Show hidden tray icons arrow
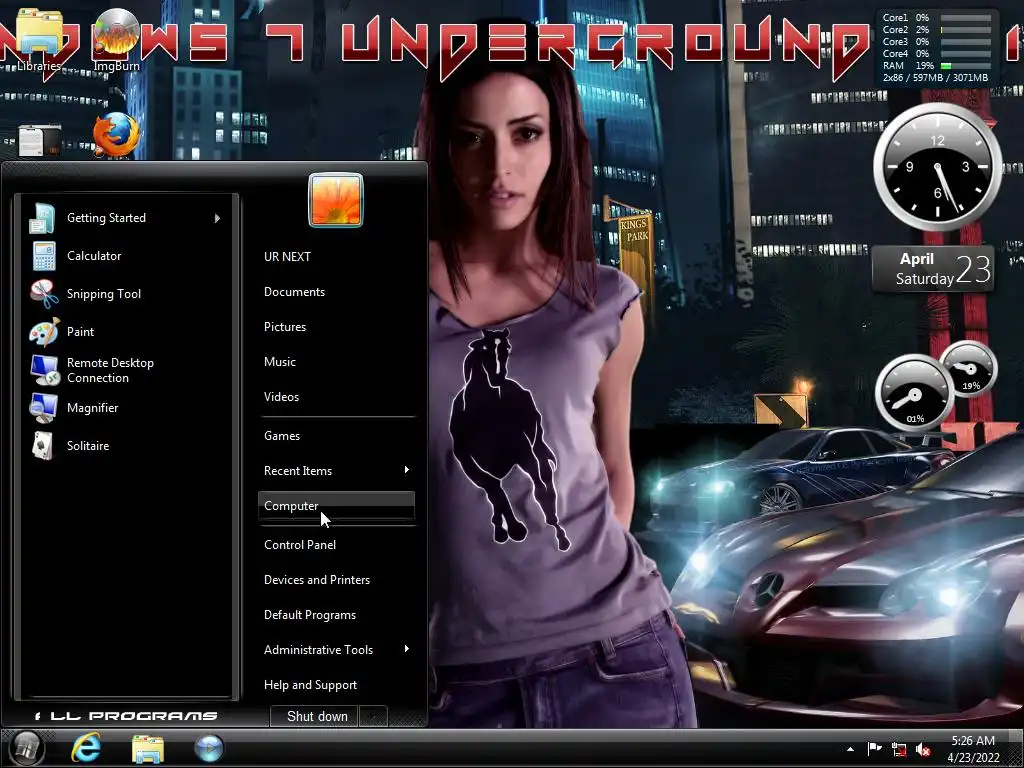Image resolution: width=1024 pixels, height=768 pixels. pos(850,749)
